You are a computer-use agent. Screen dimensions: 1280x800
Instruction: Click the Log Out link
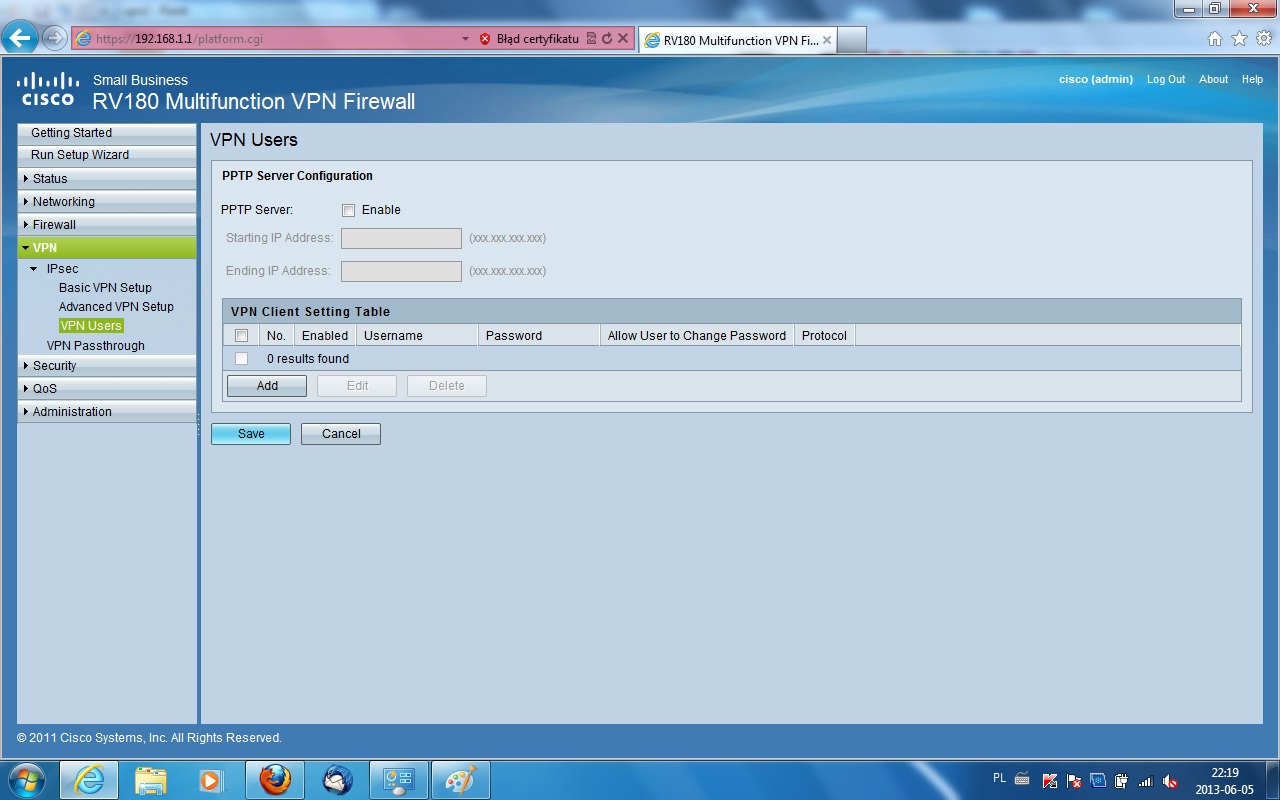(1166, 79)
